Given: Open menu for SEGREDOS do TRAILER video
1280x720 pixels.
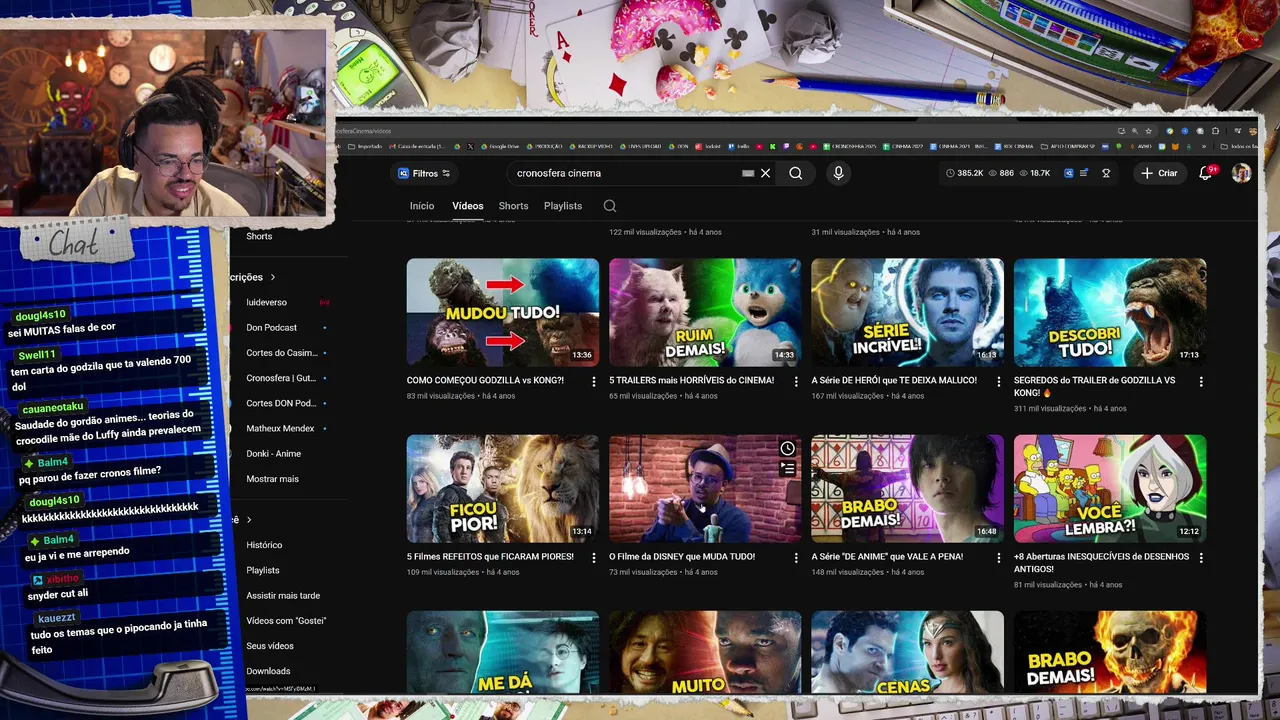Looking at the screenshot, I should (1201, 382).
